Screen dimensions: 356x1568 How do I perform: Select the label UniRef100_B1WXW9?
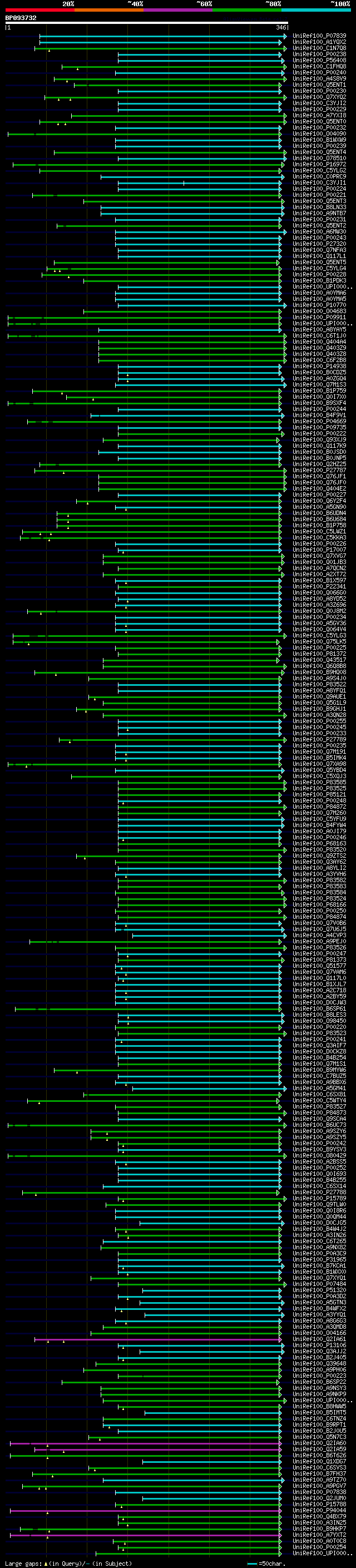coord(319,140)
